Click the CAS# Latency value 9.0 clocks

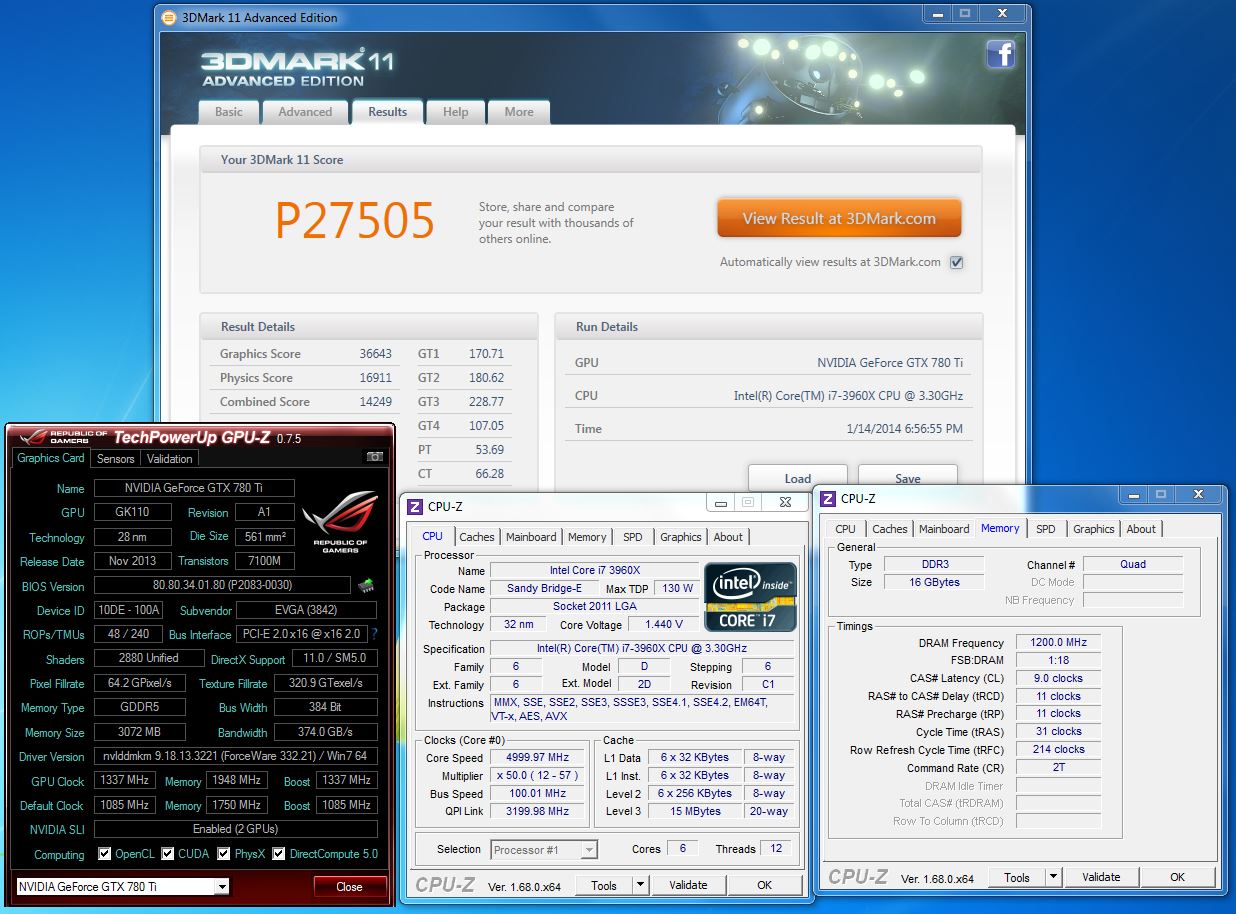tap(1059, 678)
